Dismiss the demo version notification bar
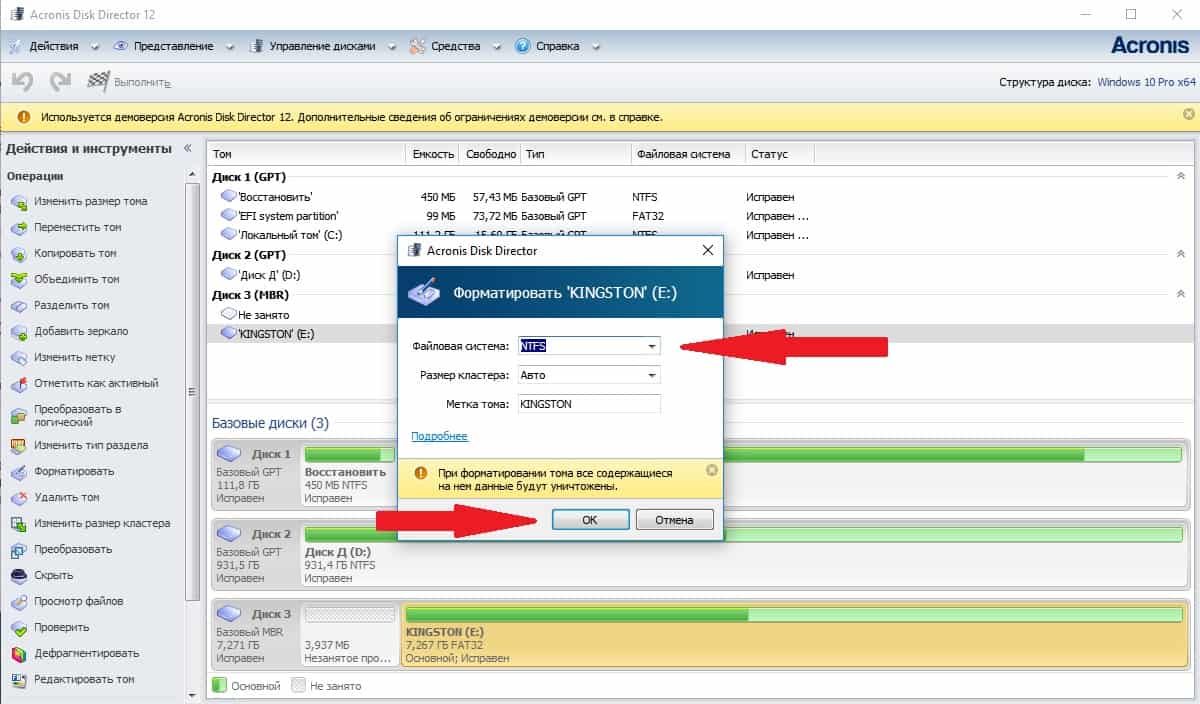Viewport: 1200px width, 704px height. click(1189, 115)
